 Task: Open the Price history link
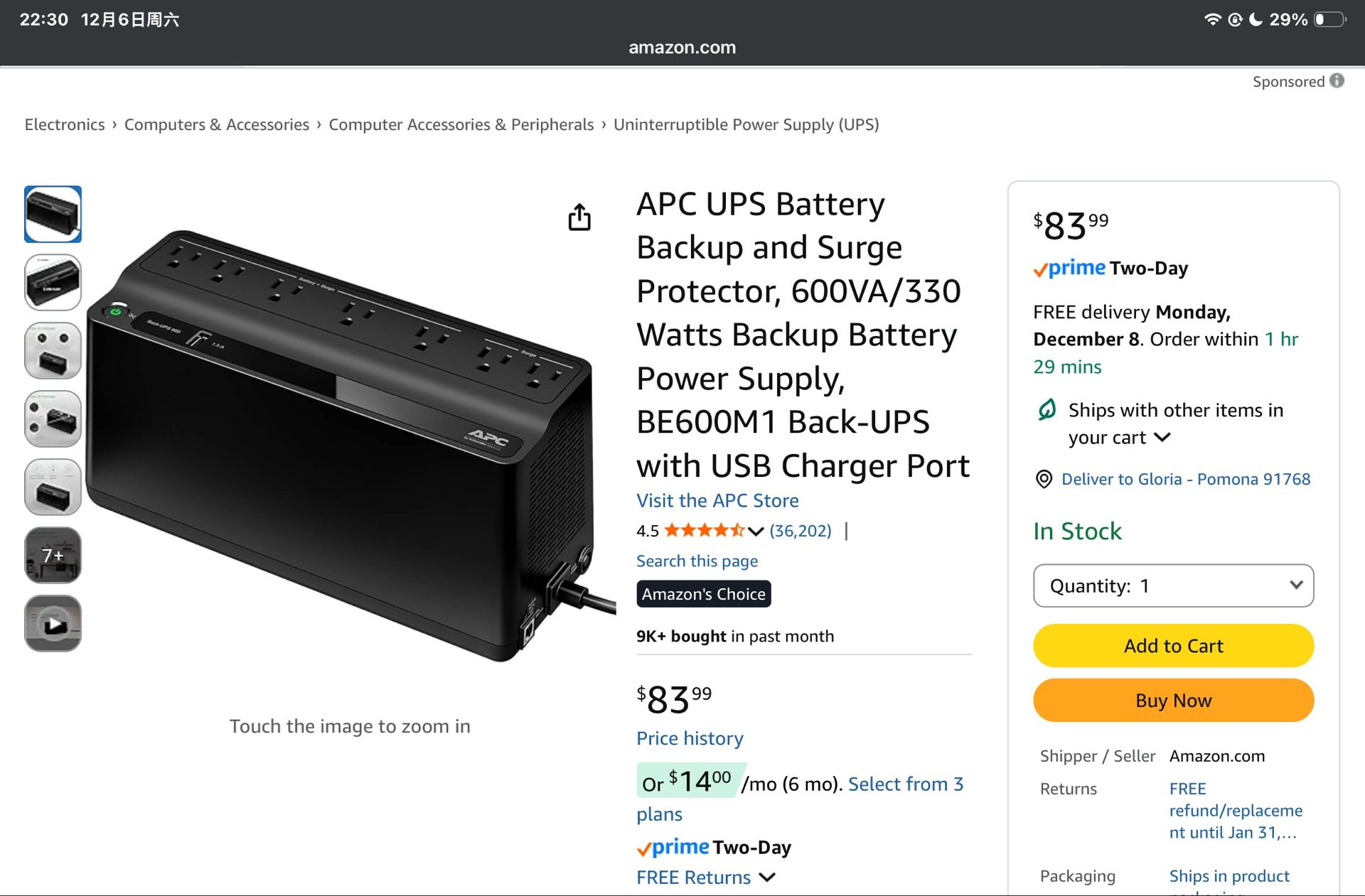coord(690,738)
